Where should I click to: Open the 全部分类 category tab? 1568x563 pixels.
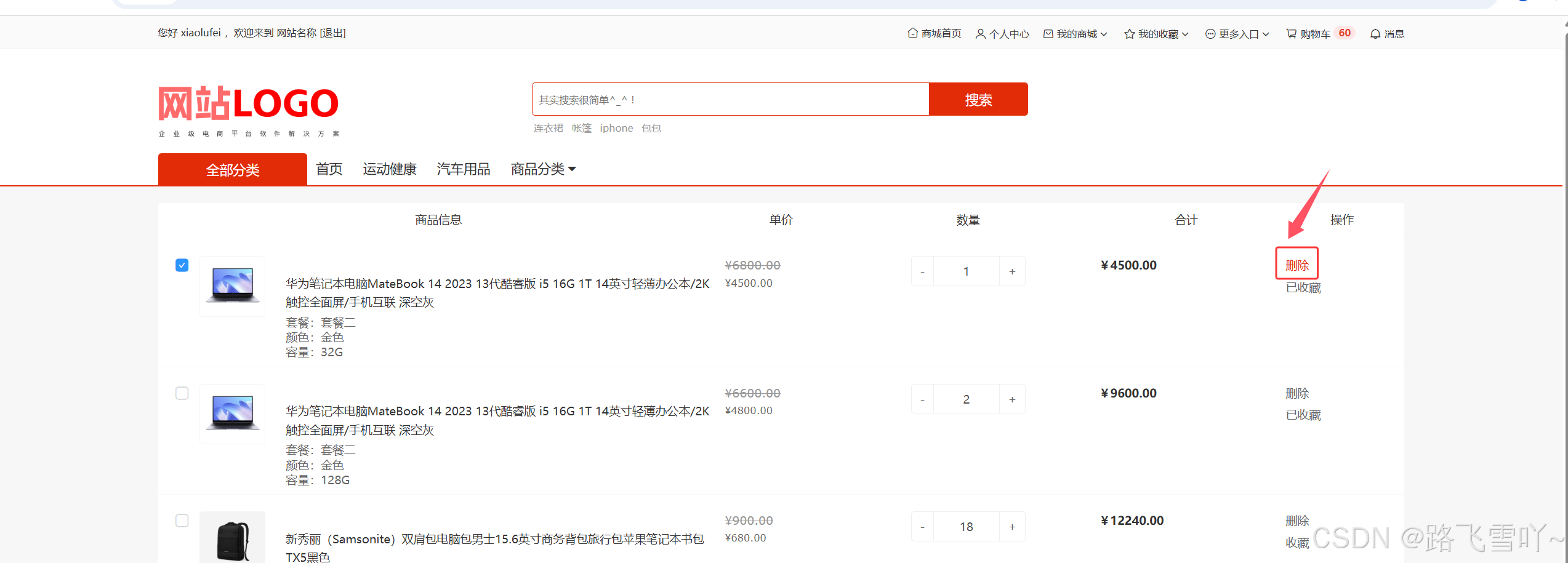pos(233,169)
